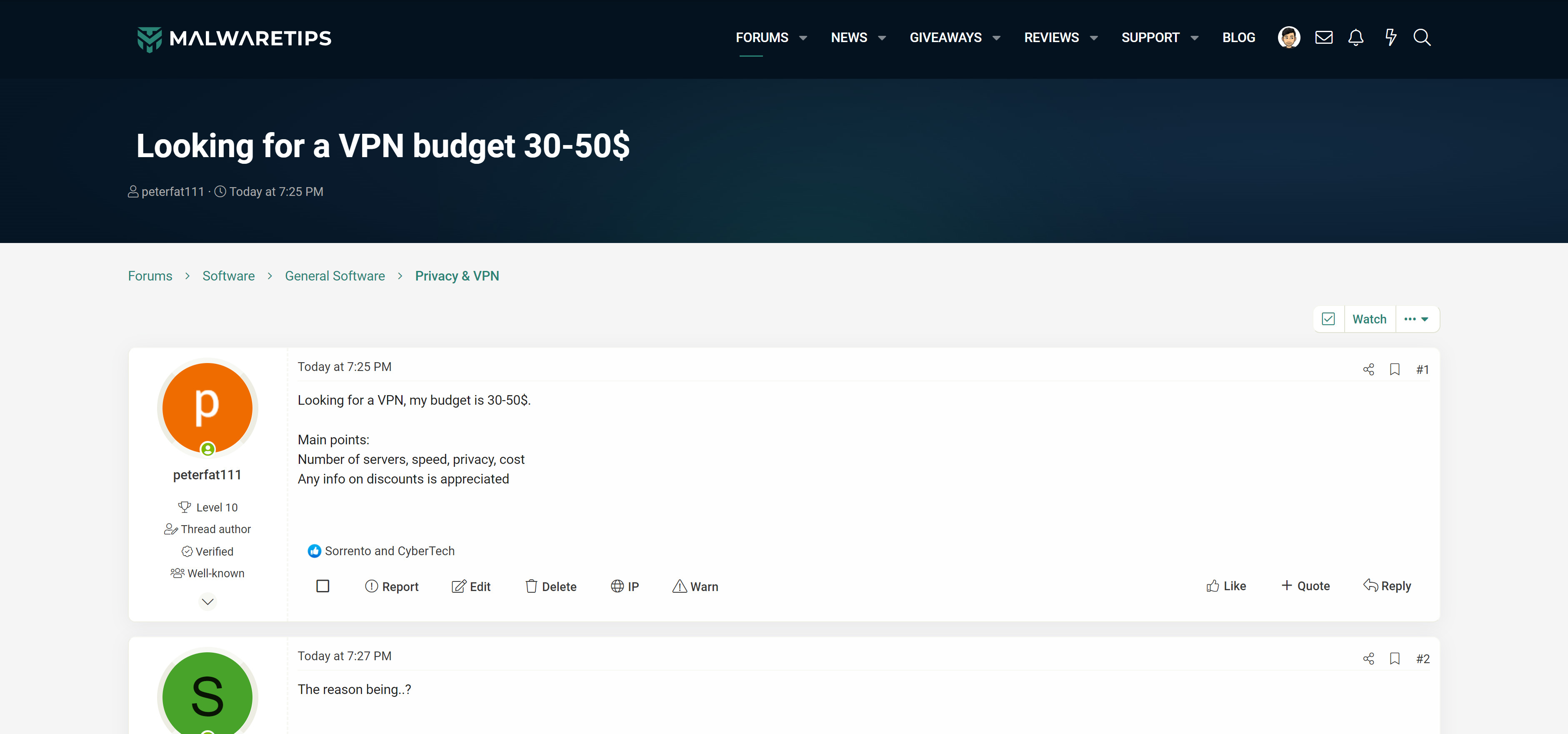Open the search magnifier icon
1568x734 pixels.
point(1422,38)
